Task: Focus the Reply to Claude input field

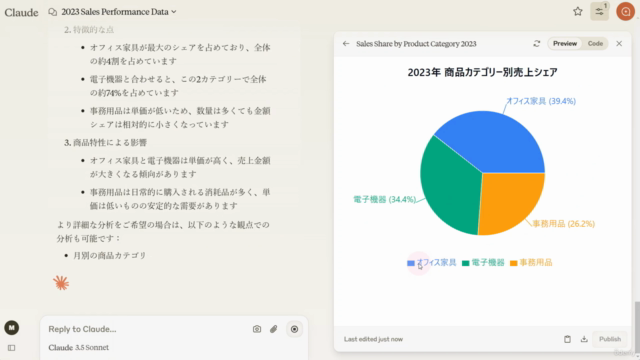Action: point(147,329)
